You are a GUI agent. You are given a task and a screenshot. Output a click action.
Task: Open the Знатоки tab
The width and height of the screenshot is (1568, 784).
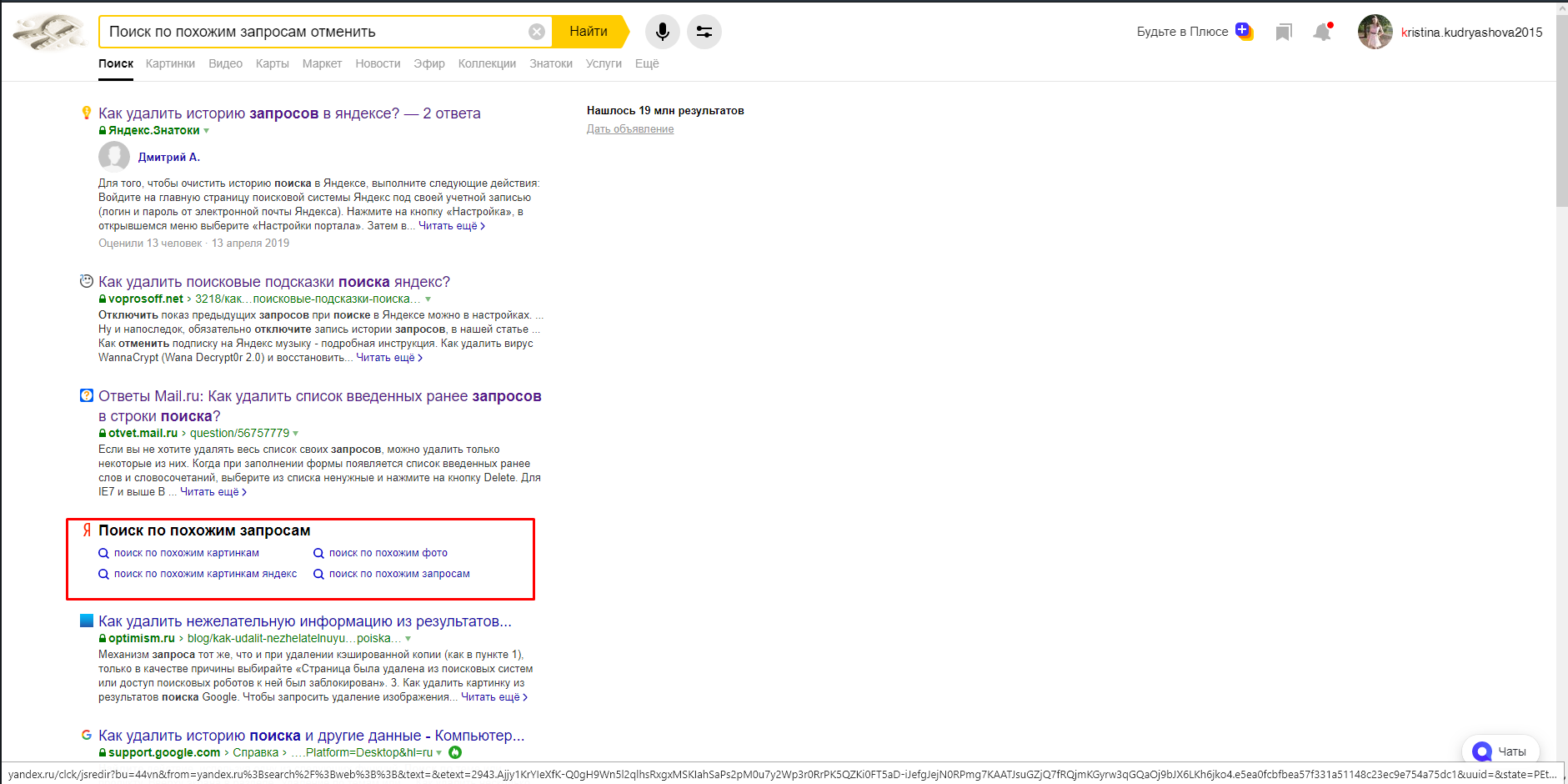point(551,63)
